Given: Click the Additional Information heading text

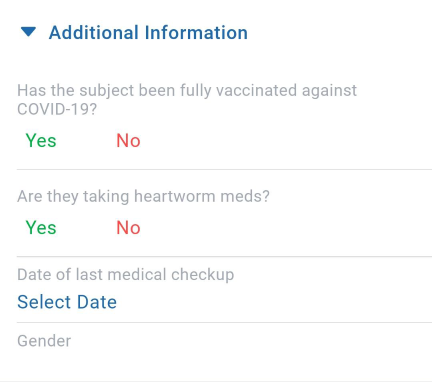Looking at the screenshot, I should (x=148, y=33).
